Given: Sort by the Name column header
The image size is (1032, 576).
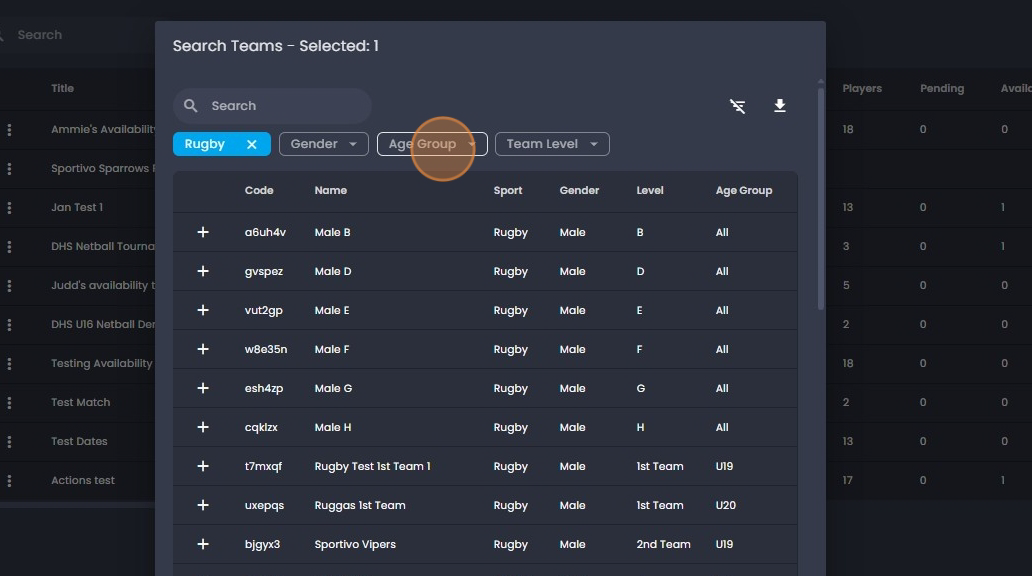Looking at the screenshot, I should click(x=330, y=190).
